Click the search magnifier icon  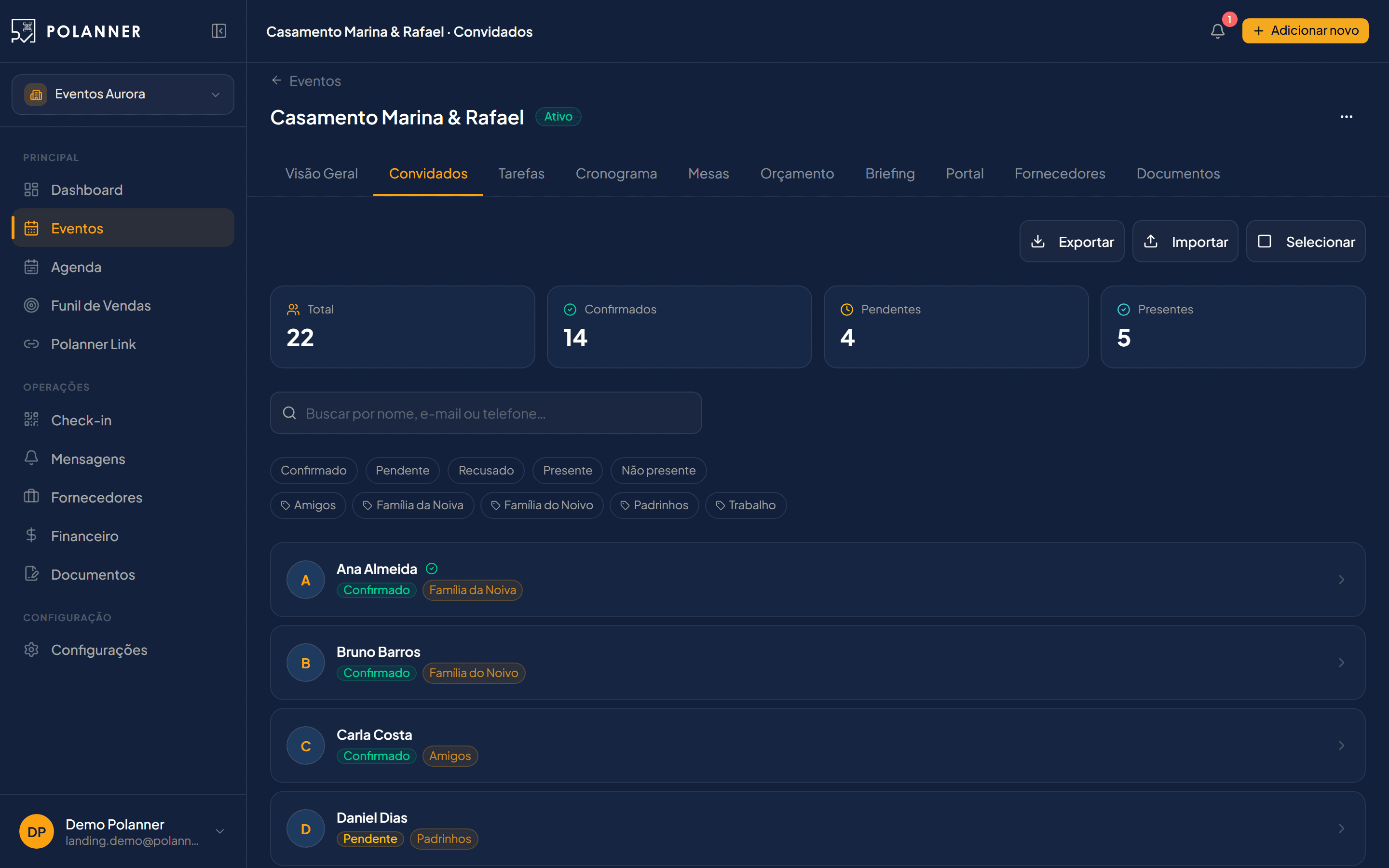point(290,413)
